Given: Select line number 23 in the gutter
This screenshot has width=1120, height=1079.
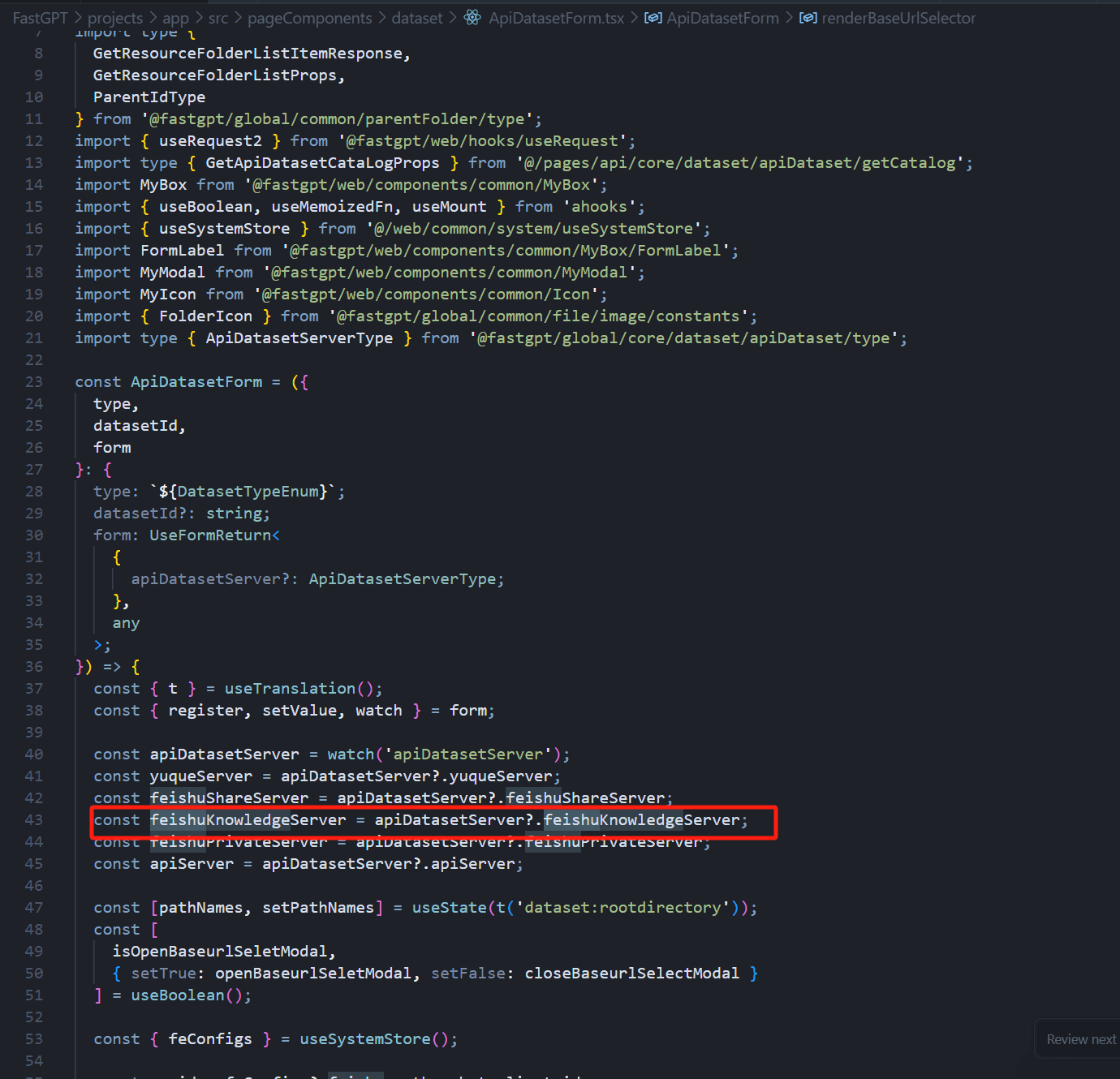Looking at the screenshot, I should tap(33, 382).
